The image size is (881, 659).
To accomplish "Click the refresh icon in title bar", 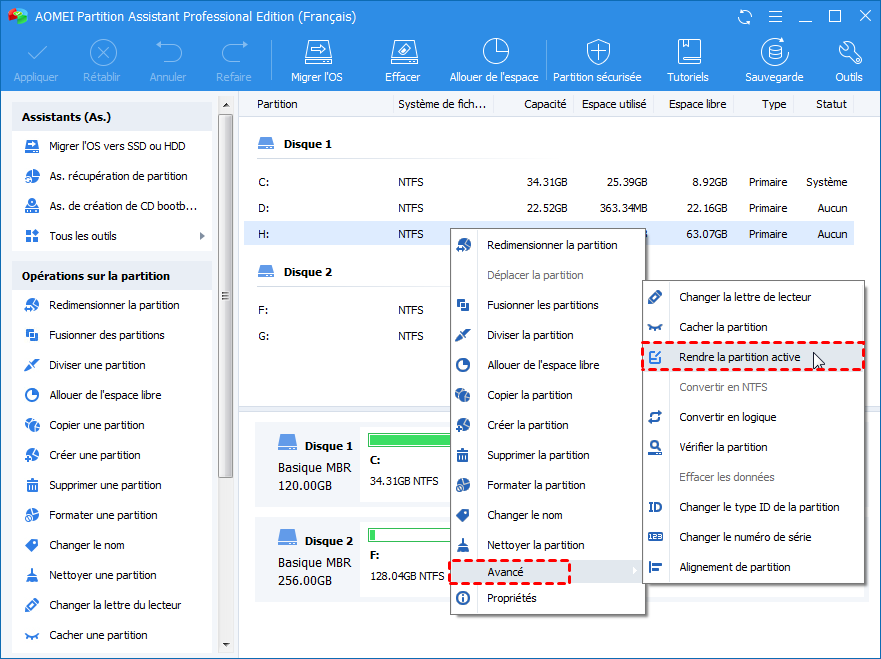I will 745,16.
